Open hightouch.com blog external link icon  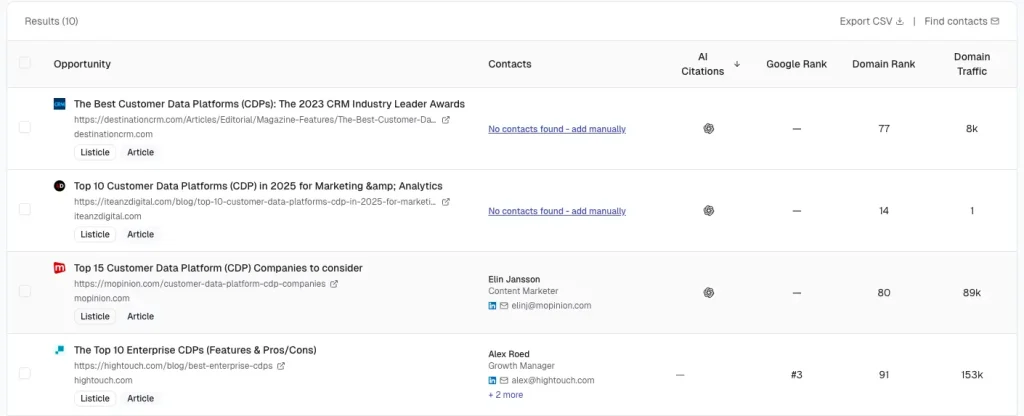(x=281, y=366)
